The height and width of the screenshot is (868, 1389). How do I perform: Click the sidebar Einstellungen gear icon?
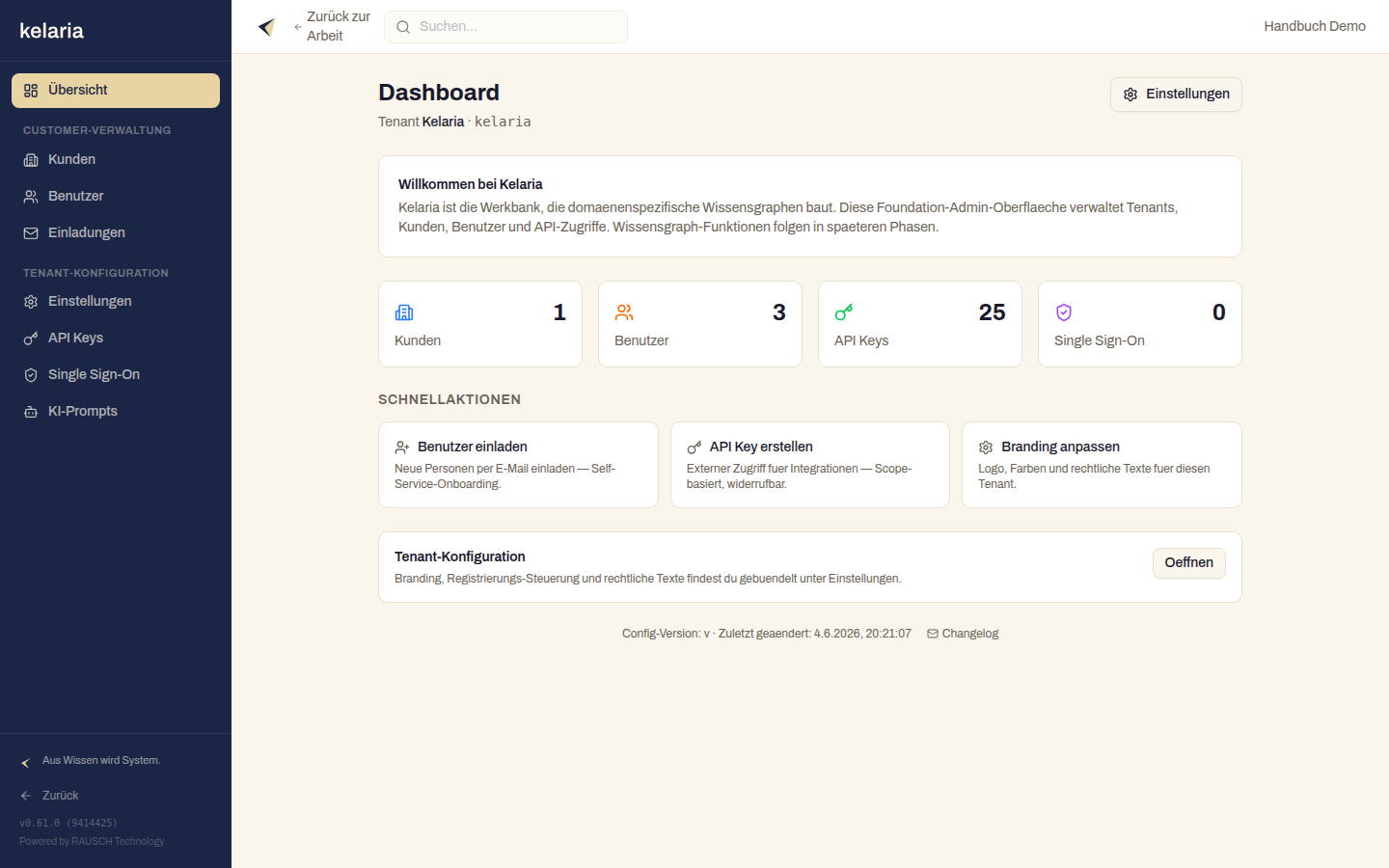coord(31,302)
